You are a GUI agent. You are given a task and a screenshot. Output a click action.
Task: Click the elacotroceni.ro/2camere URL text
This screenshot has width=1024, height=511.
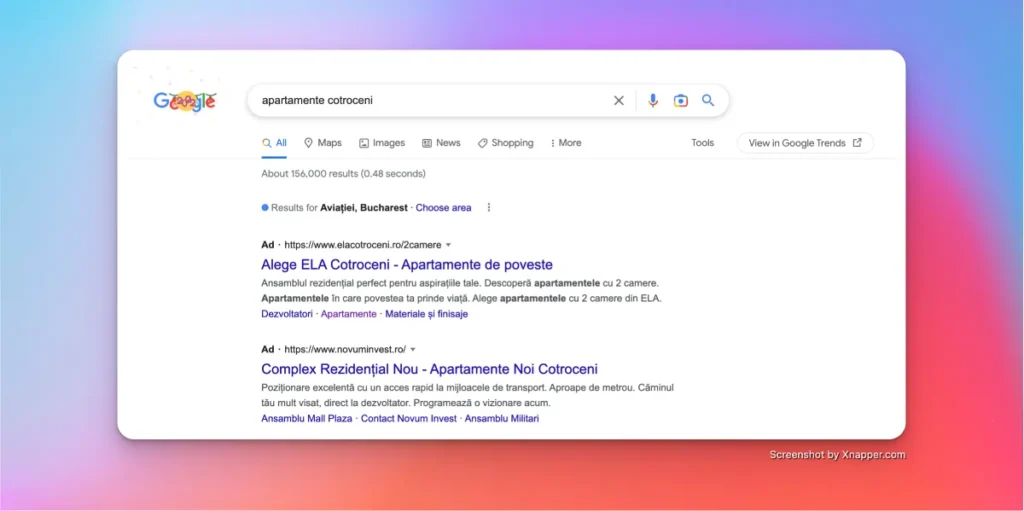[363, 245]
